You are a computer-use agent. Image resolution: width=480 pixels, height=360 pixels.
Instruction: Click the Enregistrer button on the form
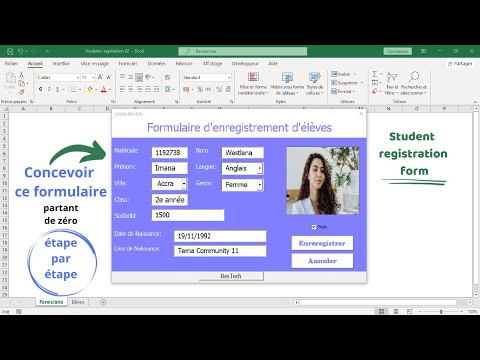pos(322,243)
